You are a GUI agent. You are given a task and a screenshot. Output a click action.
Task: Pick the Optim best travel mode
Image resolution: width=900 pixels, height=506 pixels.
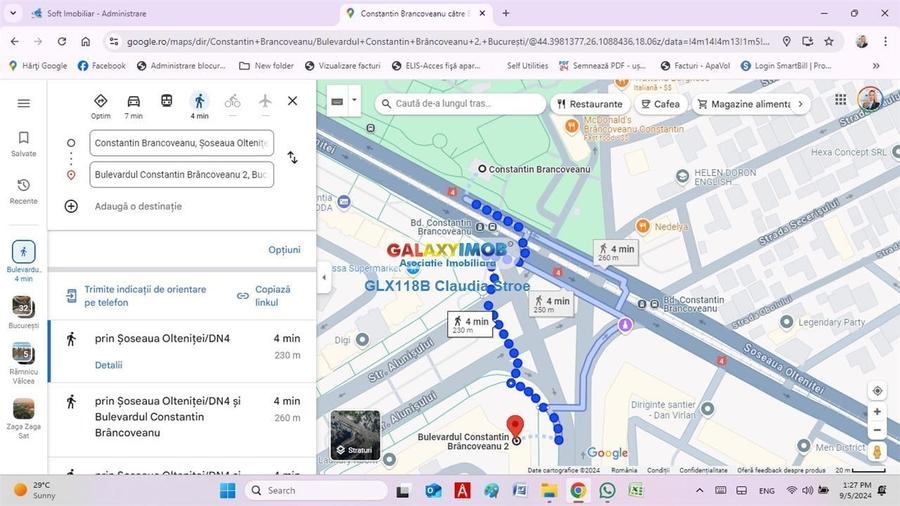(100, 102)
